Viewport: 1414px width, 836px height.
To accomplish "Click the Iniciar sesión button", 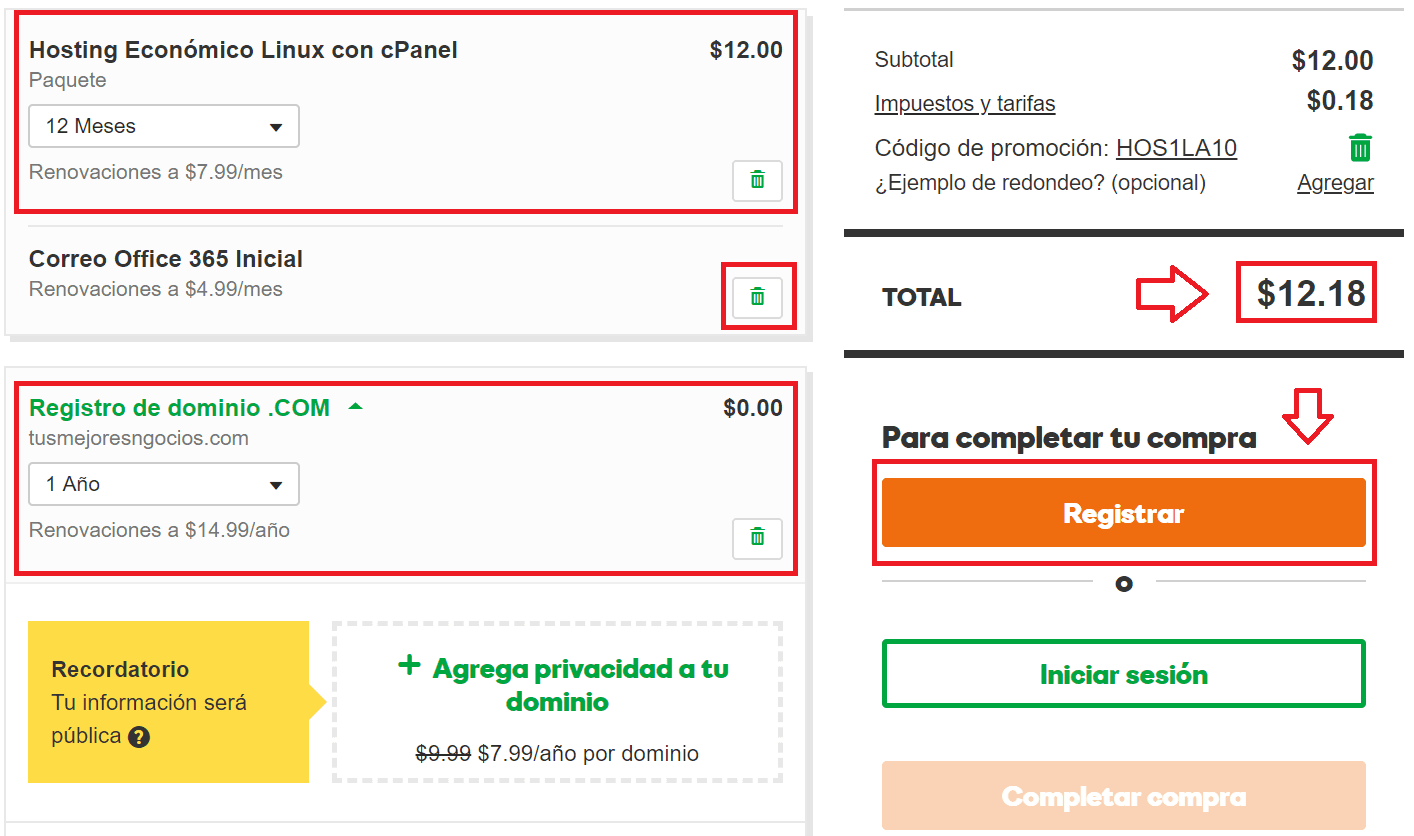I will 1123,674.
